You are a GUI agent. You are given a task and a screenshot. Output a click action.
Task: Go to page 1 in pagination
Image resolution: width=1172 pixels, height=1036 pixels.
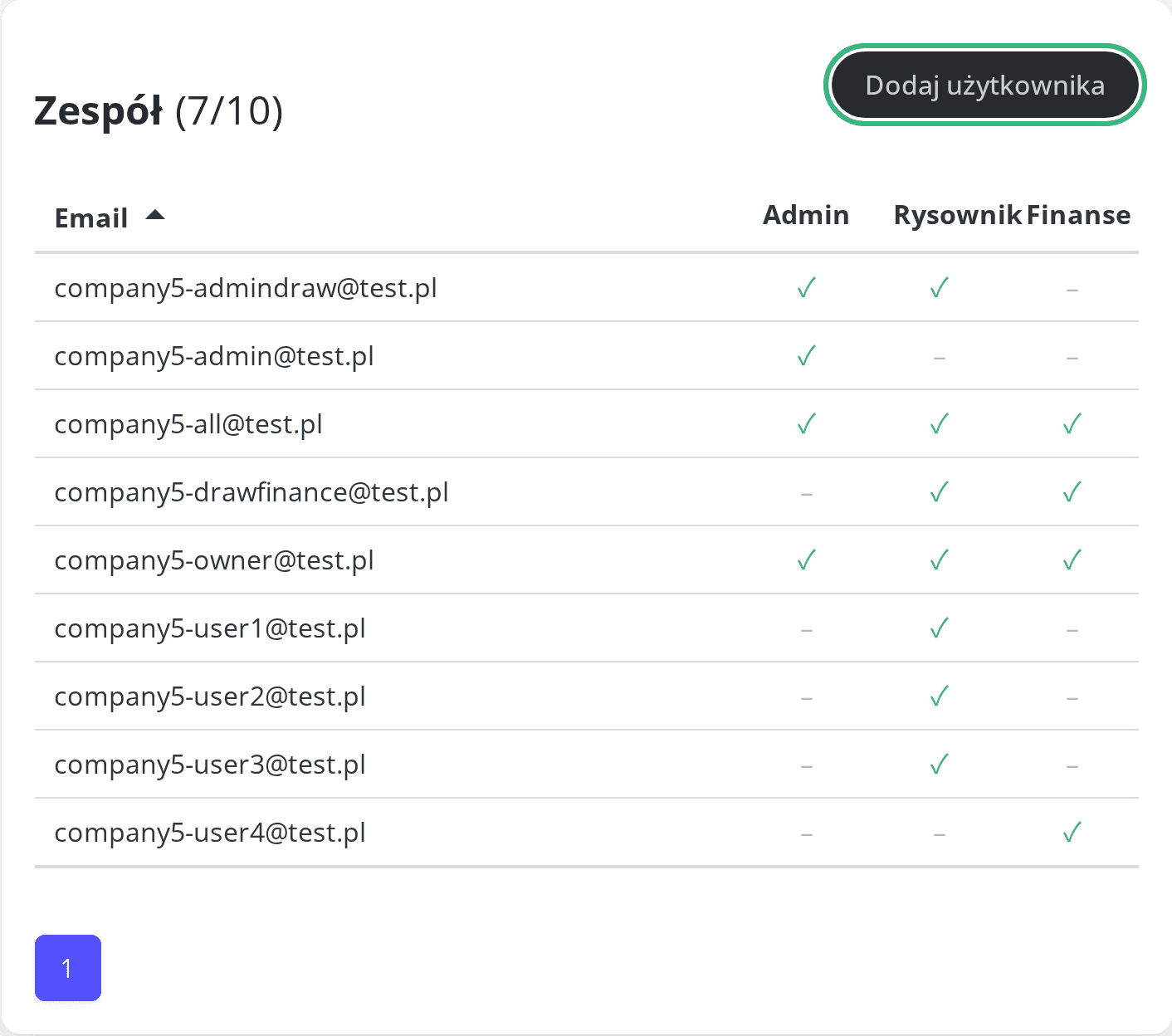[x=68, y=968]
